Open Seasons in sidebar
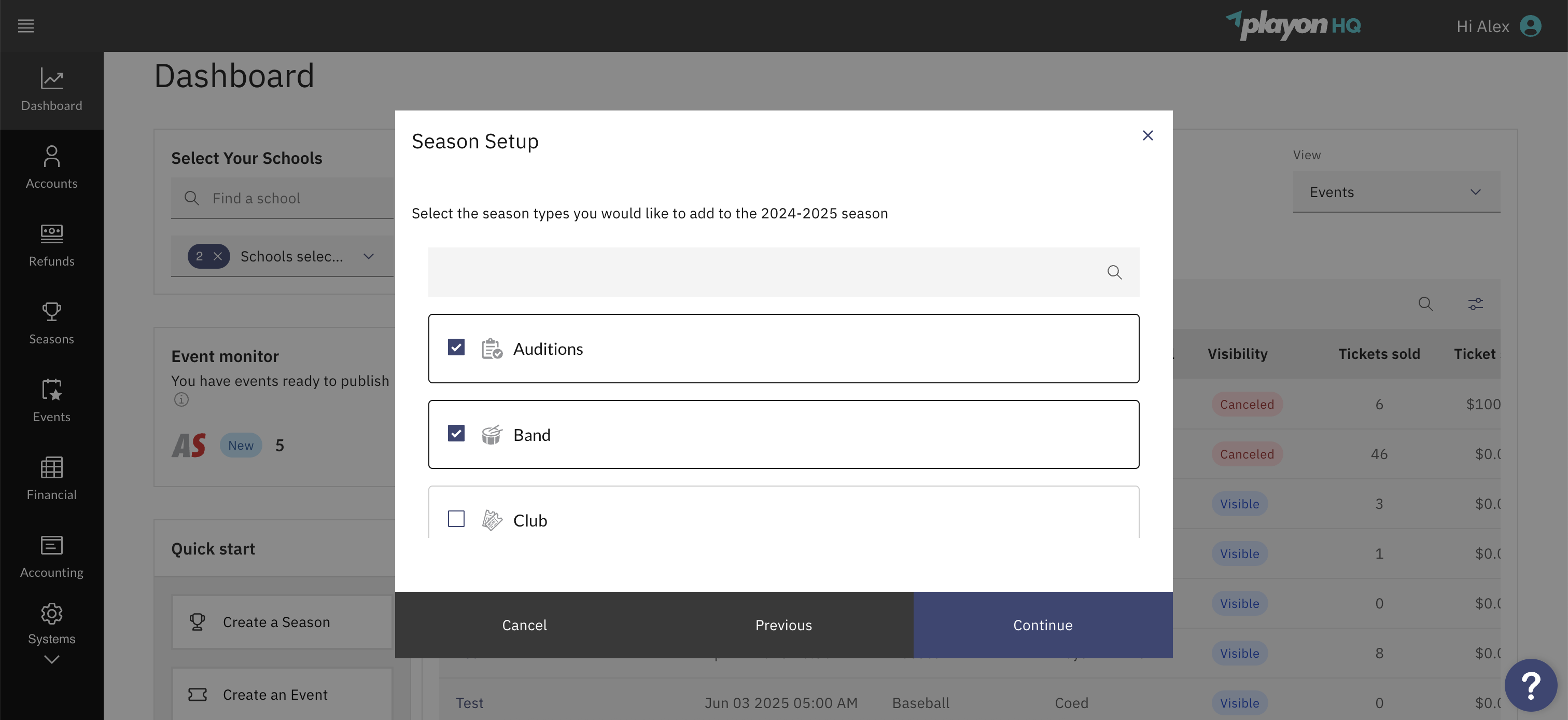This screenshot has width=1568, height=720. click(x=52, y=324)
